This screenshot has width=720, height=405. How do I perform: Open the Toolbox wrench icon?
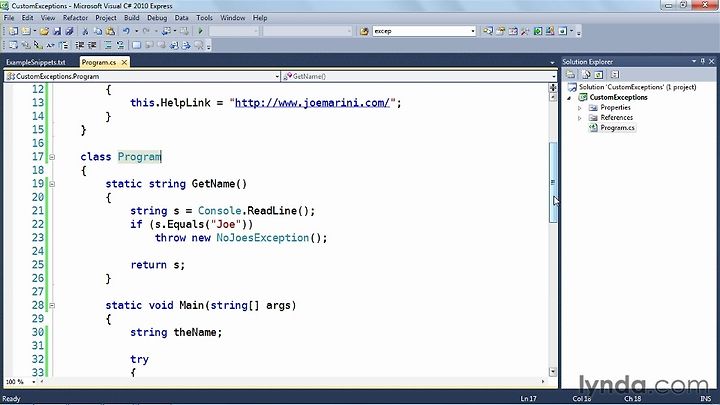(525, 31)
